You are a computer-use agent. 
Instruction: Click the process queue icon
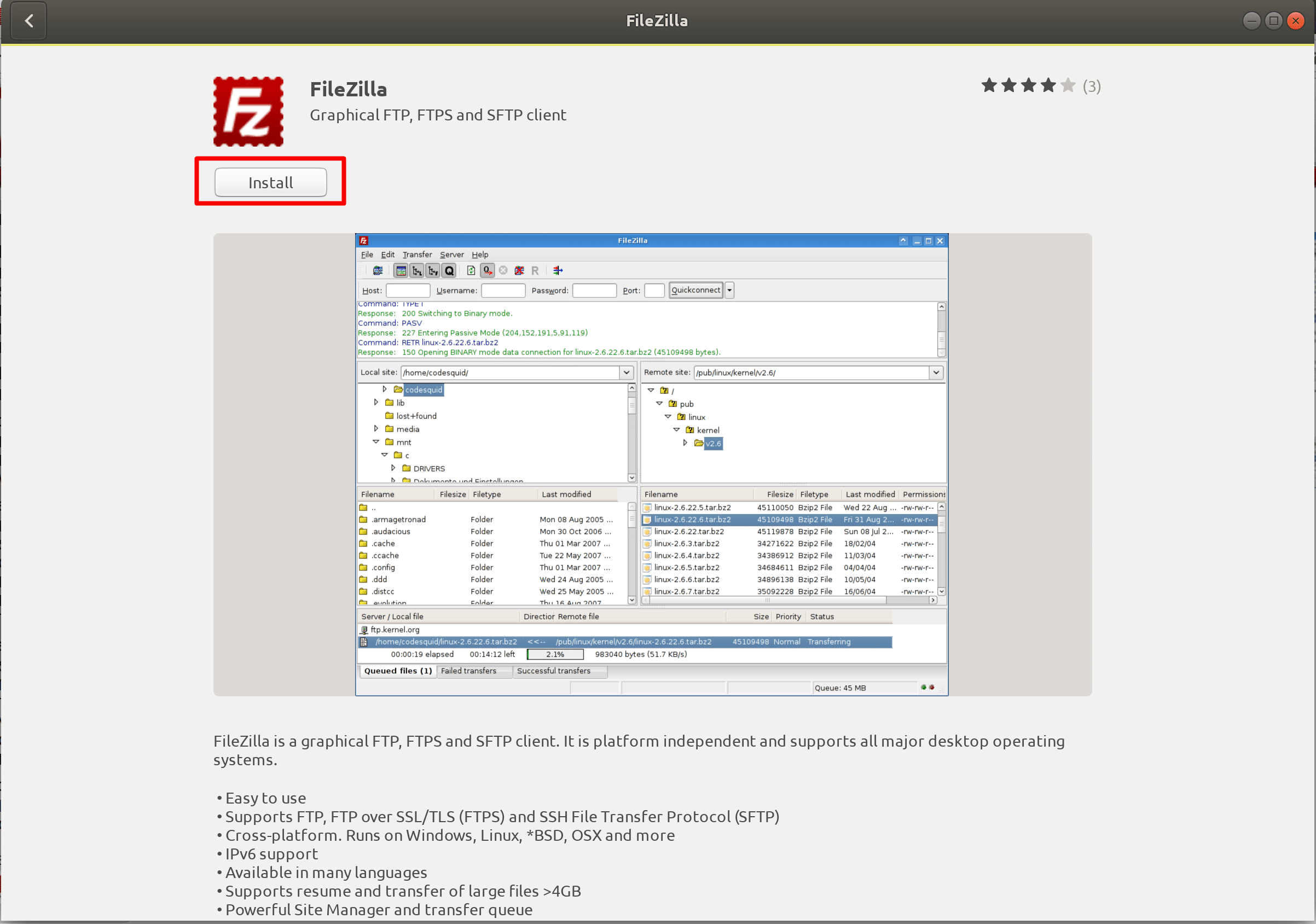[487, 271]
